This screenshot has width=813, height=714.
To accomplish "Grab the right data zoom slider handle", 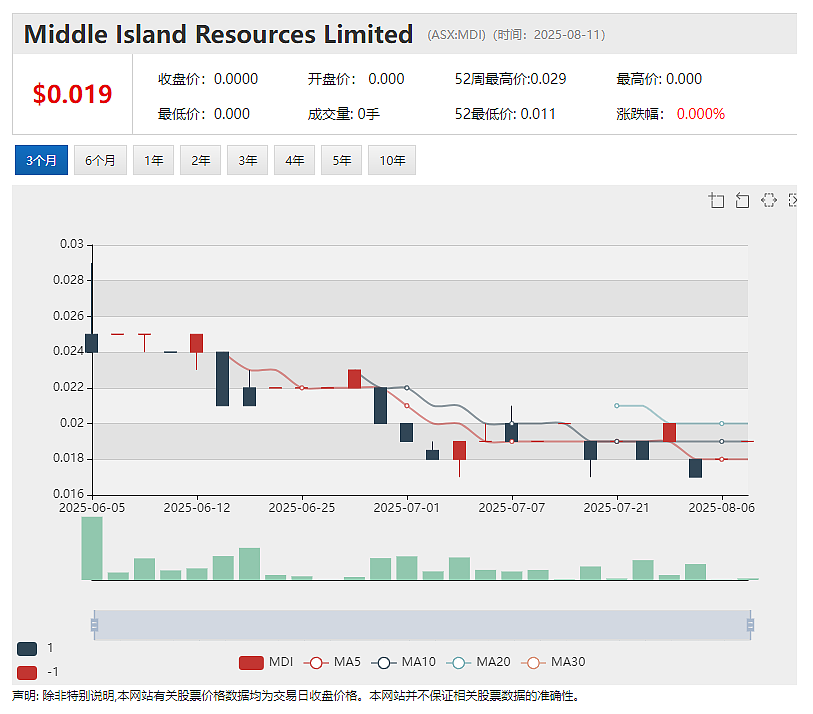I will [x=750, y=625].
